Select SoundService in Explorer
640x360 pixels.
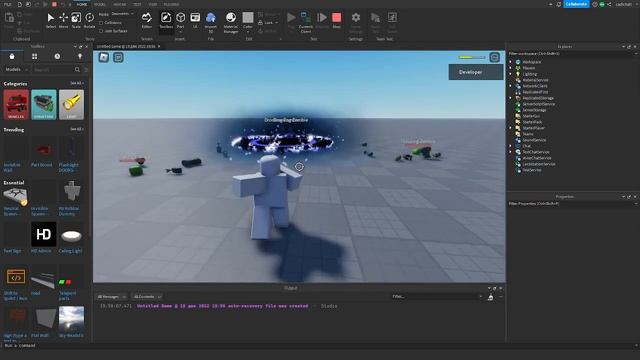[534, 140]
